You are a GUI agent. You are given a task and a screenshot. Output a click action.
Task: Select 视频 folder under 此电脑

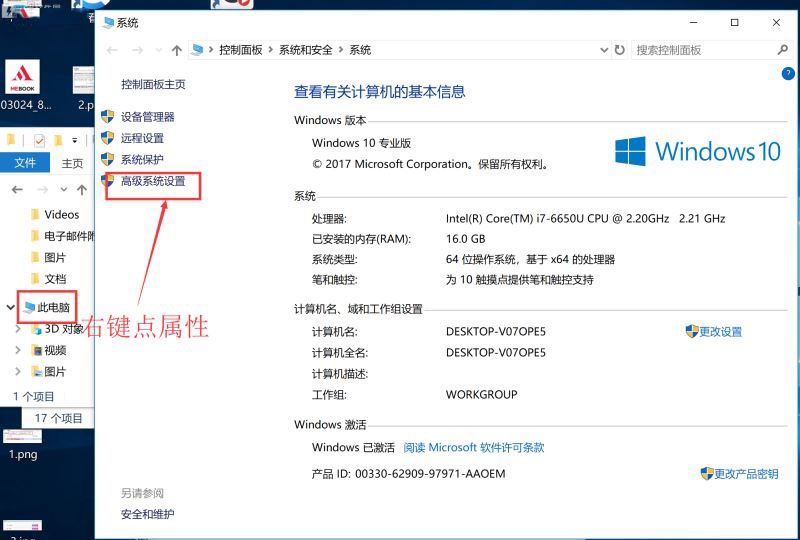49,350
